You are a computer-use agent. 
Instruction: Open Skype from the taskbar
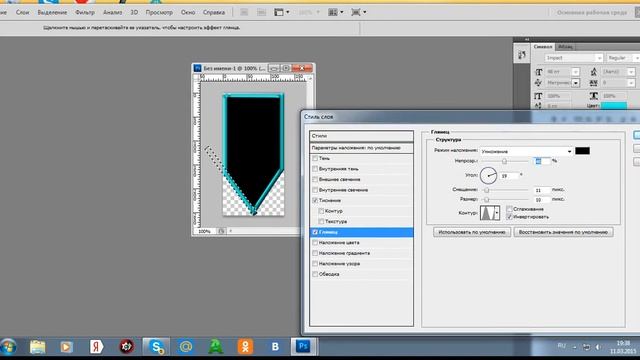pos(156,347)
